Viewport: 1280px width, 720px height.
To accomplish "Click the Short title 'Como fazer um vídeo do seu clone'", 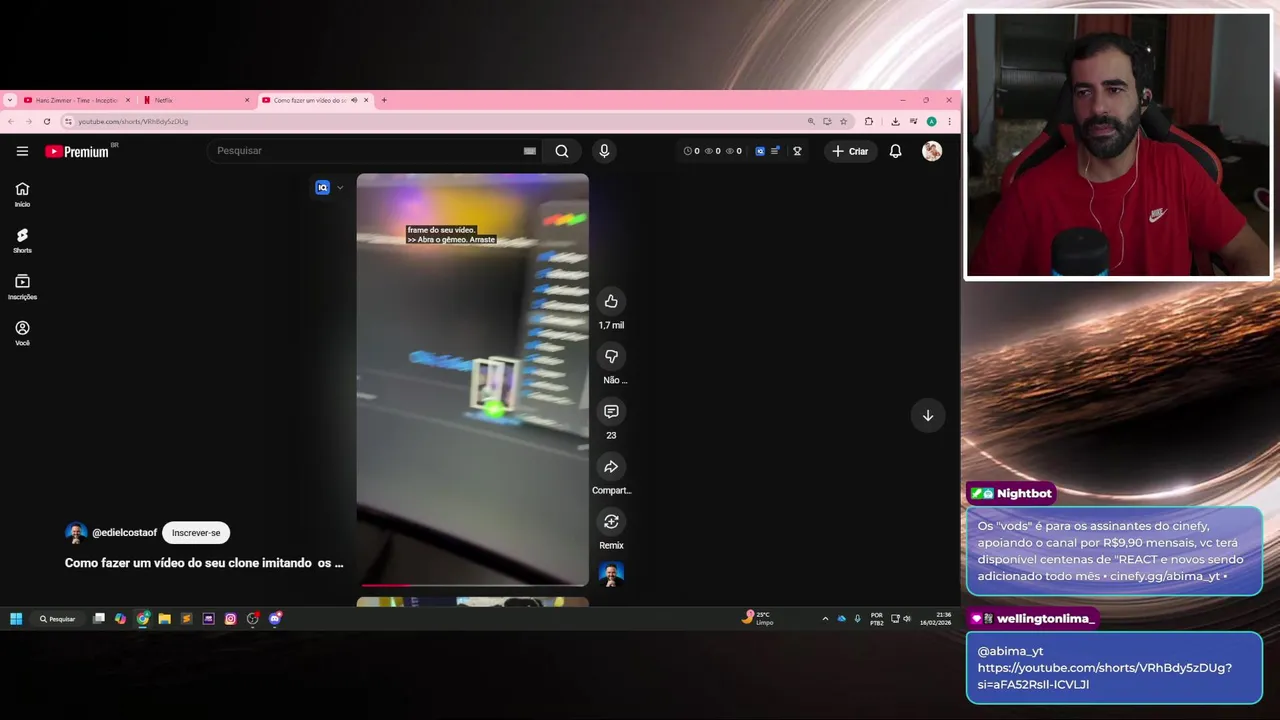I will 204,563.
